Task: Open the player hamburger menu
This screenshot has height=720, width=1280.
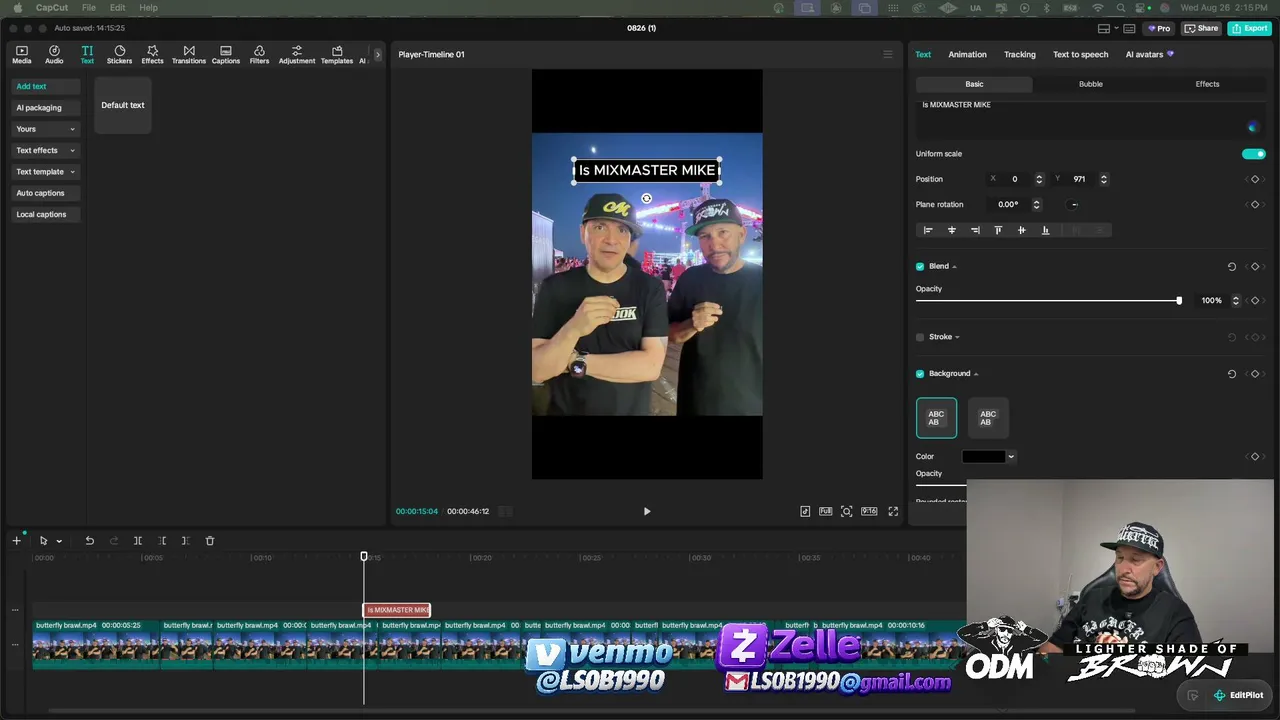Action: [887, 54]
